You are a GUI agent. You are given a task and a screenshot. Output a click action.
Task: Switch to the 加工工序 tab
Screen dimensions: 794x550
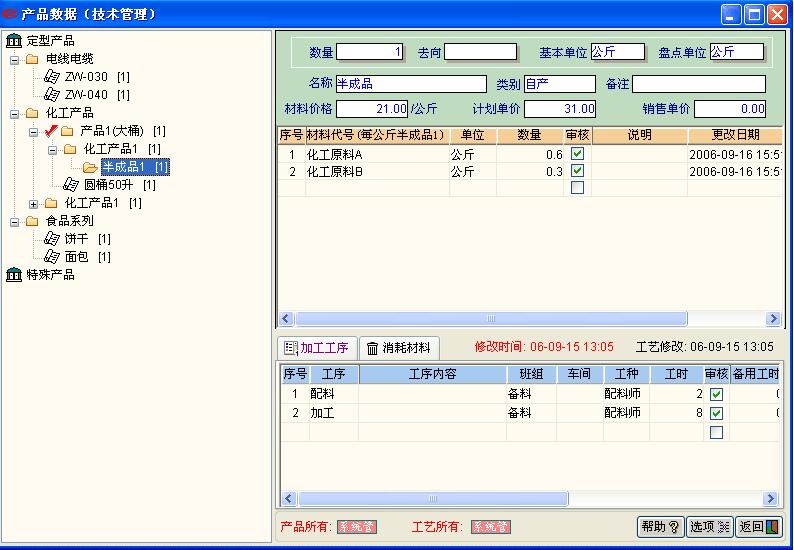pos(317,348)
